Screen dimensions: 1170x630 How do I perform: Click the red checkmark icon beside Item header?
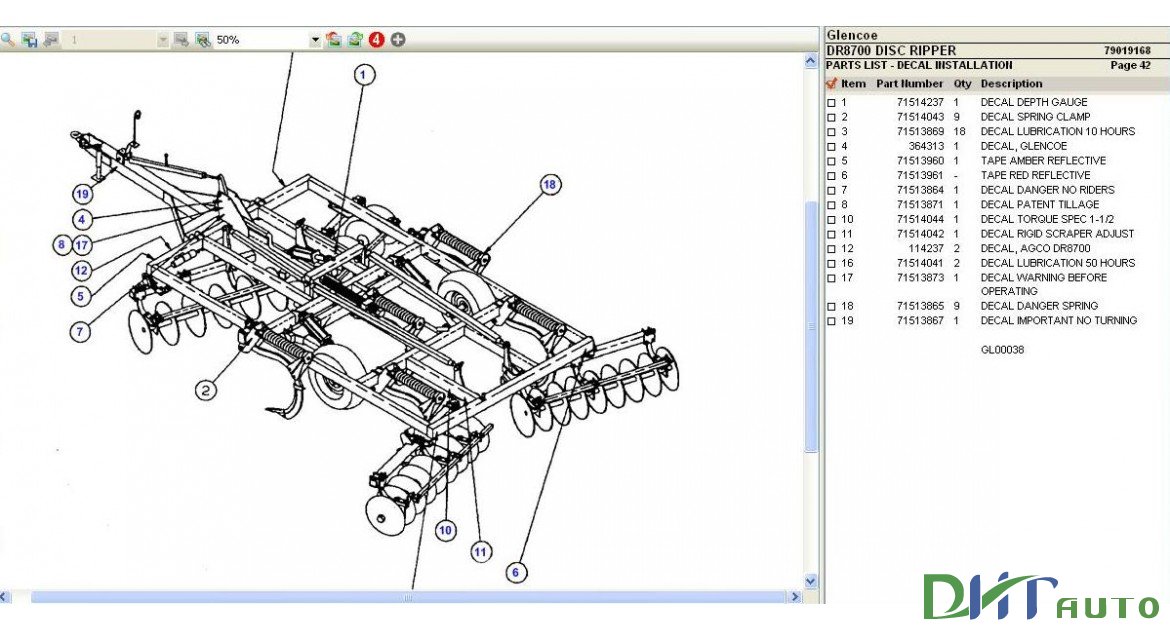[831, 84]
